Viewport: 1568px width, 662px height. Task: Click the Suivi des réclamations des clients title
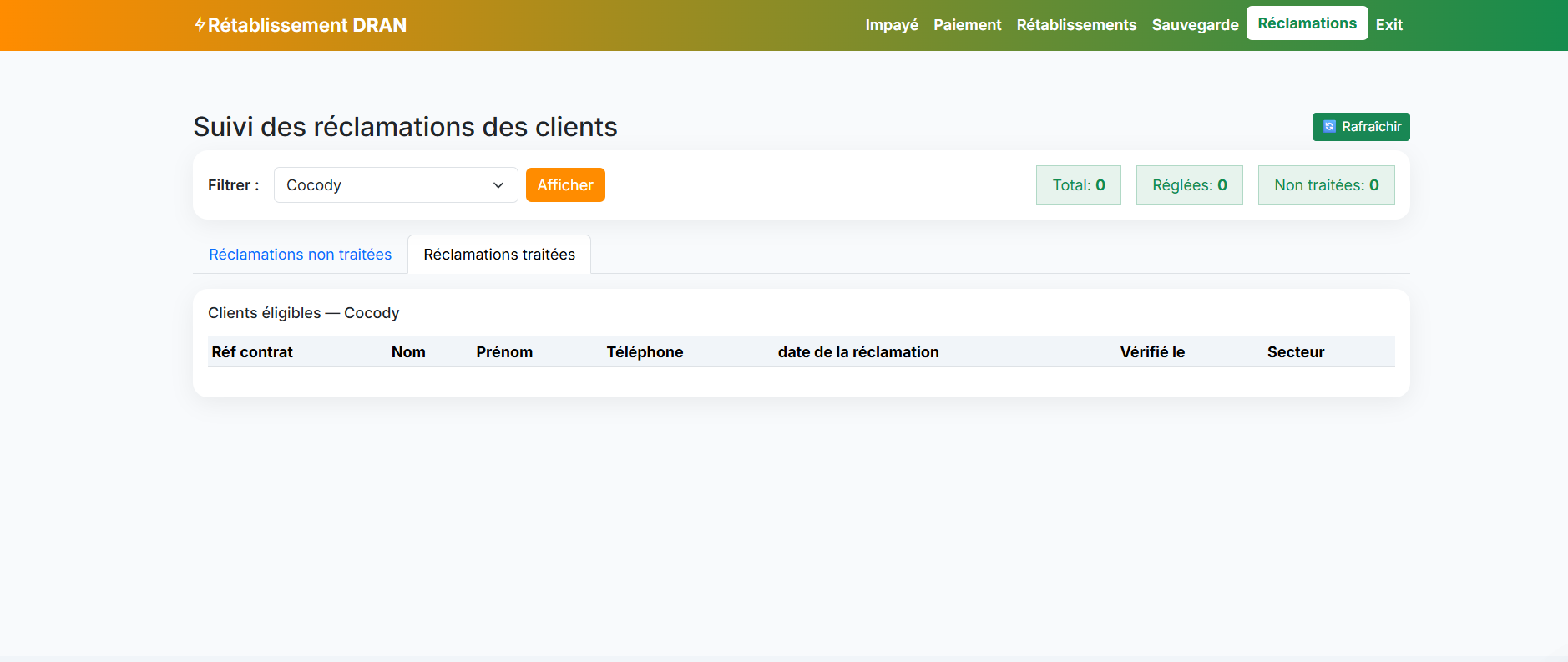coord(405,127)
